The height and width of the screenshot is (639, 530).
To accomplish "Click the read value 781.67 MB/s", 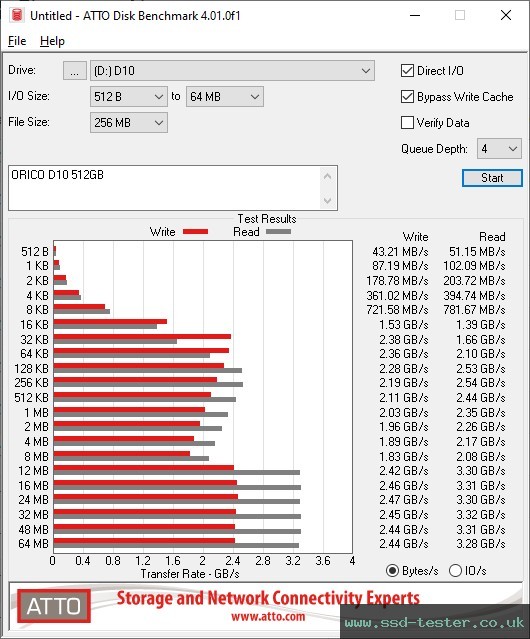I will (x=474, y=310).
